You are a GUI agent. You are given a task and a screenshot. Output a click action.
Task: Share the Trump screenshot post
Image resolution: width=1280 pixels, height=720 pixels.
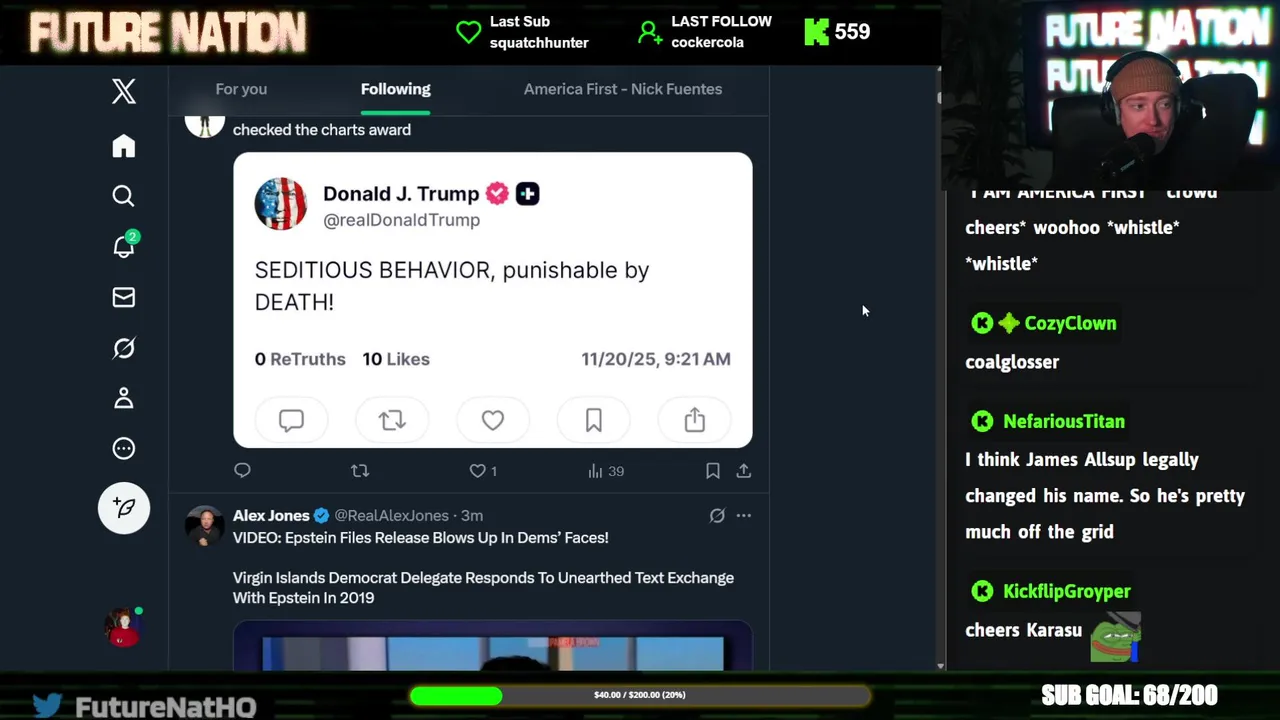coord(744,470)
